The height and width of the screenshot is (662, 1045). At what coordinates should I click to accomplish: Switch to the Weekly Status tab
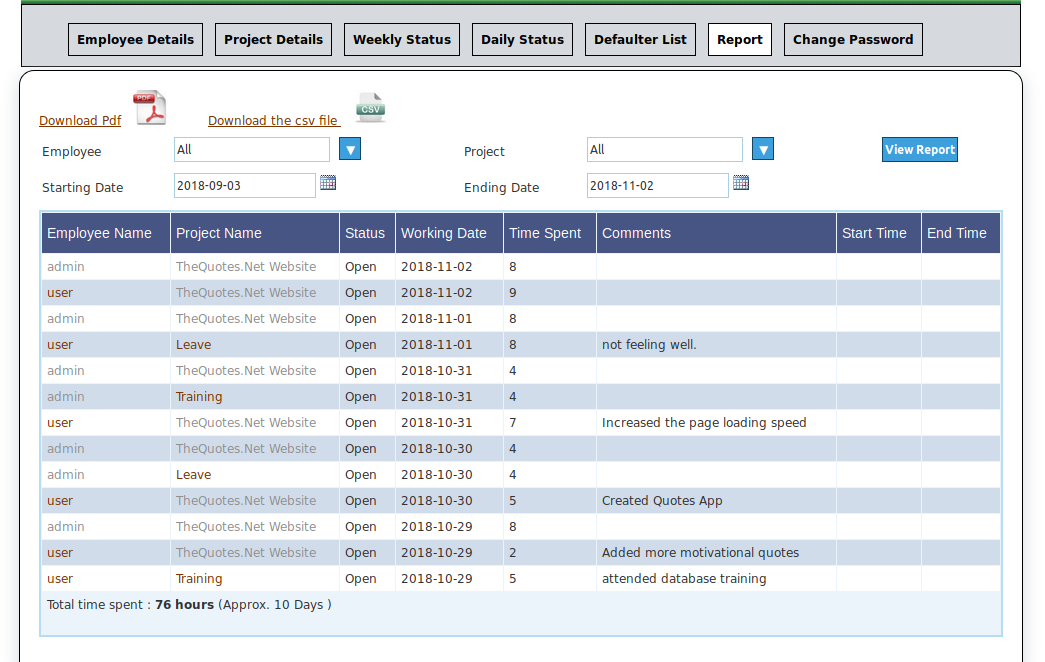(x=402, y=39)
